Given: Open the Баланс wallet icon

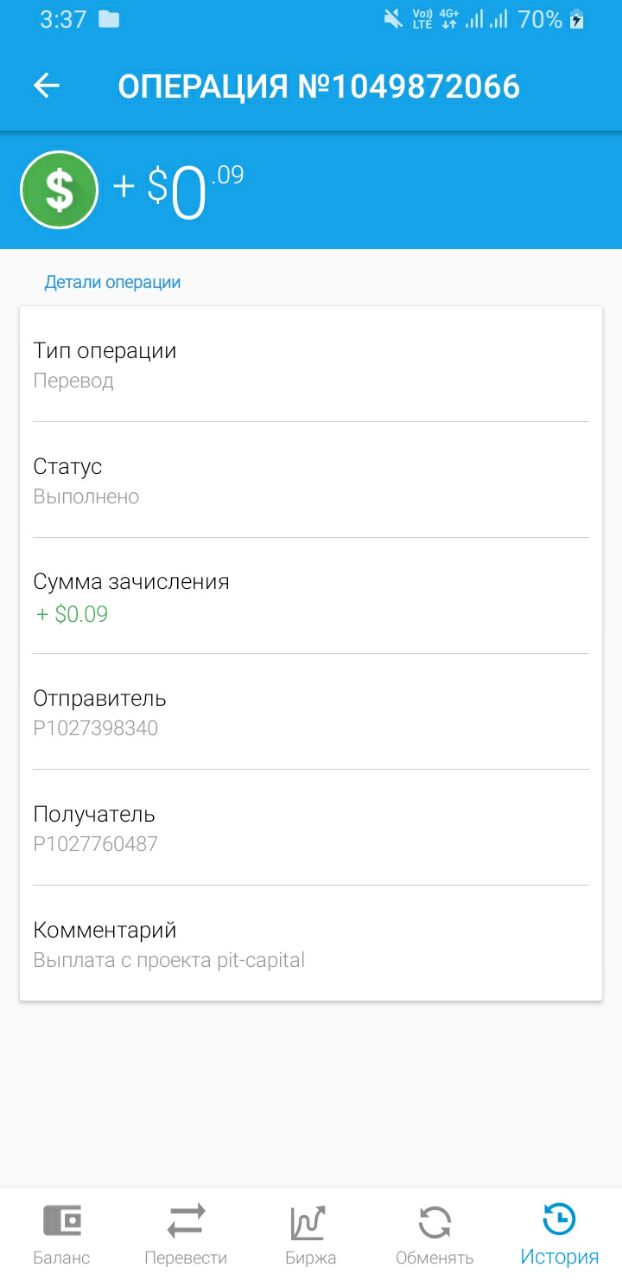Looking at the screenshot, I should coord(62,1221).
